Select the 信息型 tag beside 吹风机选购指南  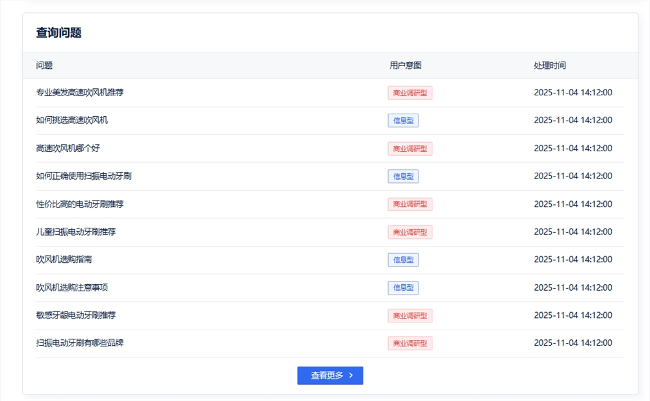point(403,259)
